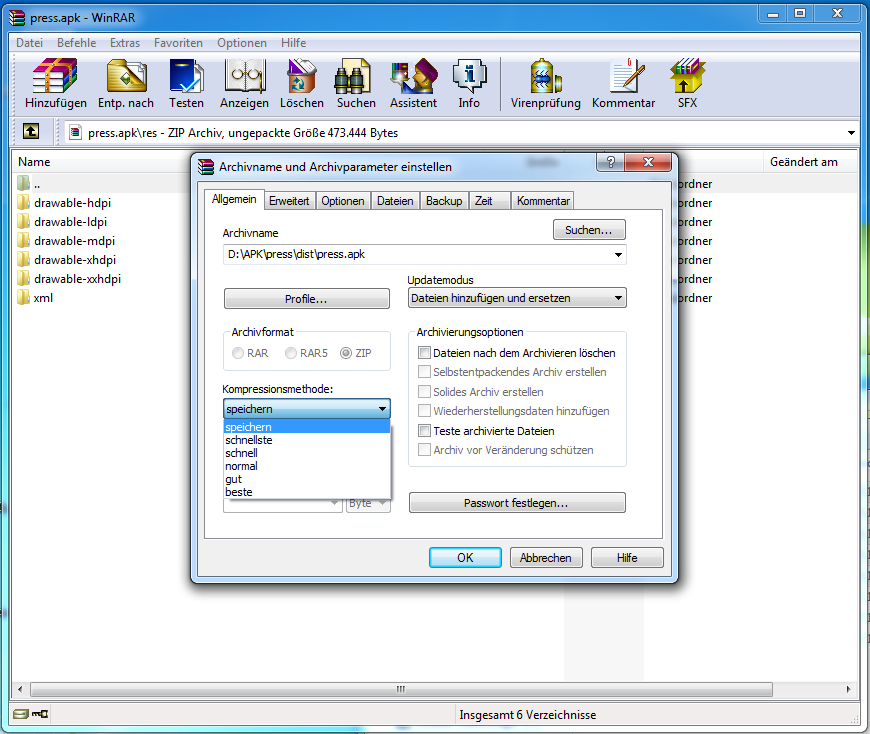Enable Dateien nach dem Archivieren löschen
This screenshot has width=870, height=734.
coord(425,353)
